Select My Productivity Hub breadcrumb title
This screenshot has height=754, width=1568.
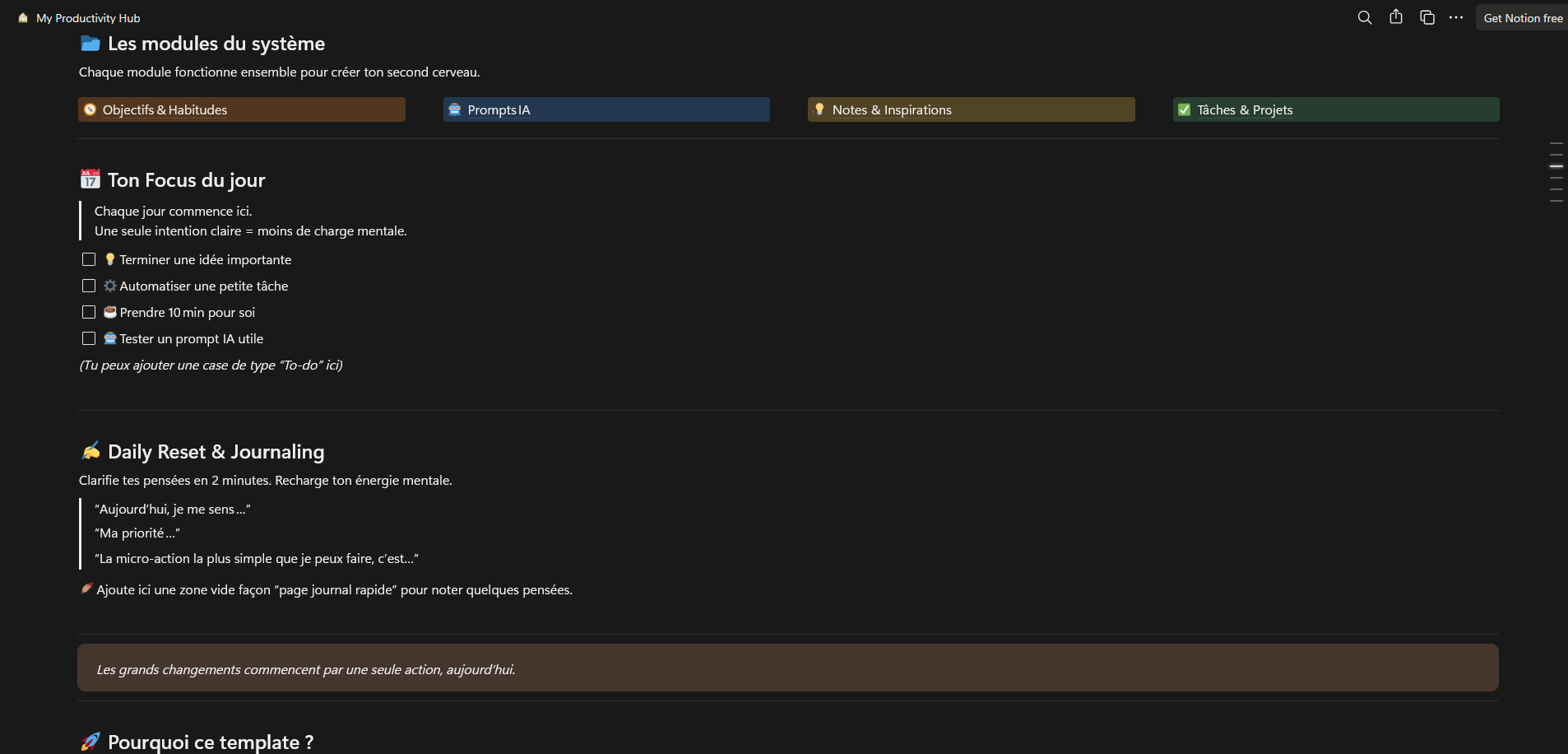click(88, 18)
